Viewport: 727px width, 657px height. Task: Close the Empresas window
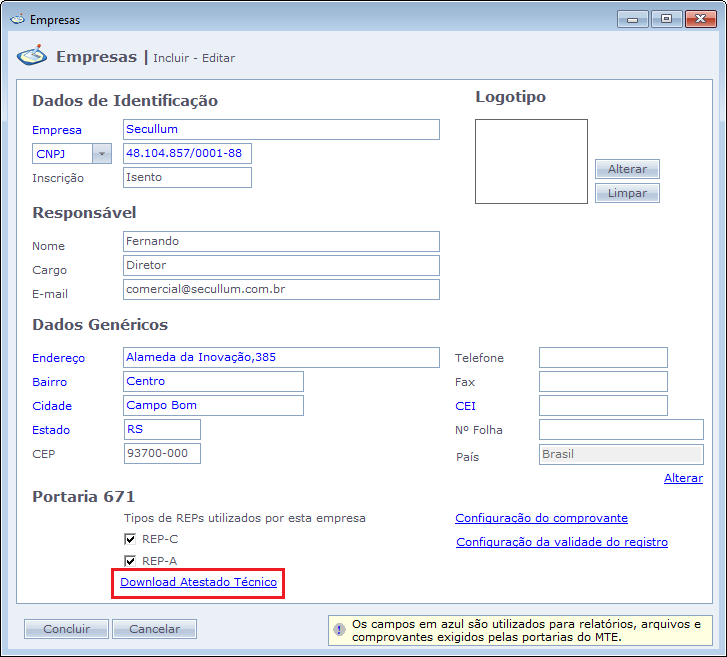pyautogui.click(x=701, y=19)
